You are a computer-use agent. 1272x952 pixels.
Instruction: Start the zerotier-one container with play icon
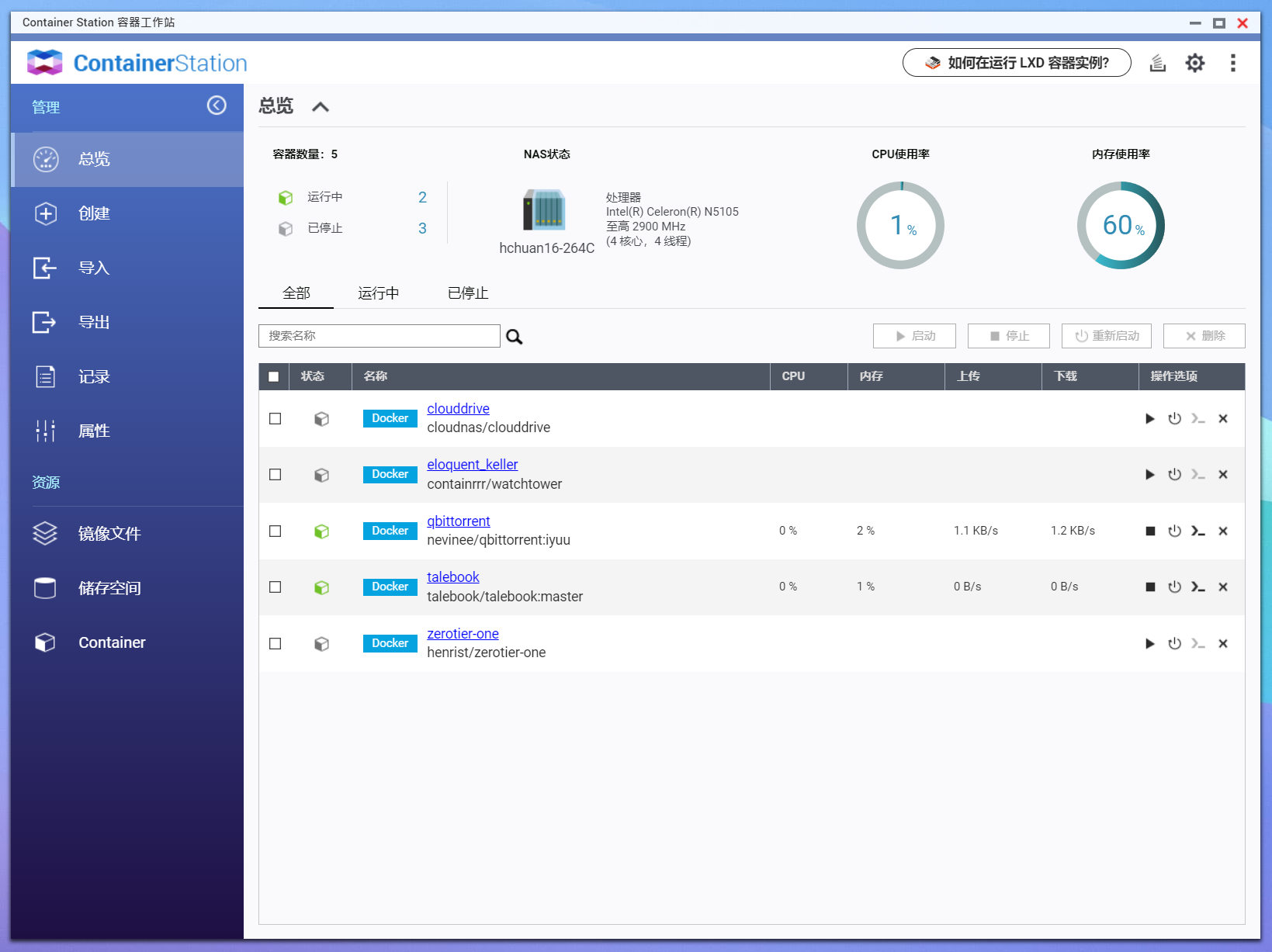point(1149,644)
